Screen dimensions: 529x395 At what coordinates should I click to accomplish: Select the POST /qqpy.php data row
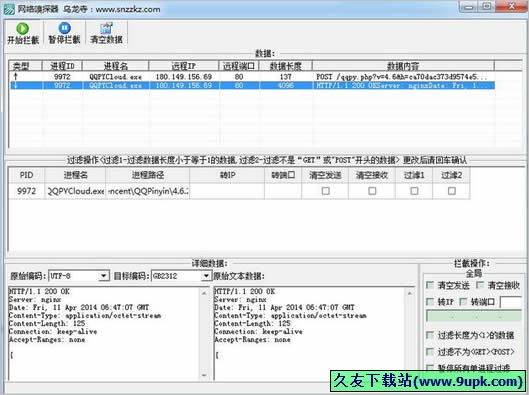tap(251, 77)
